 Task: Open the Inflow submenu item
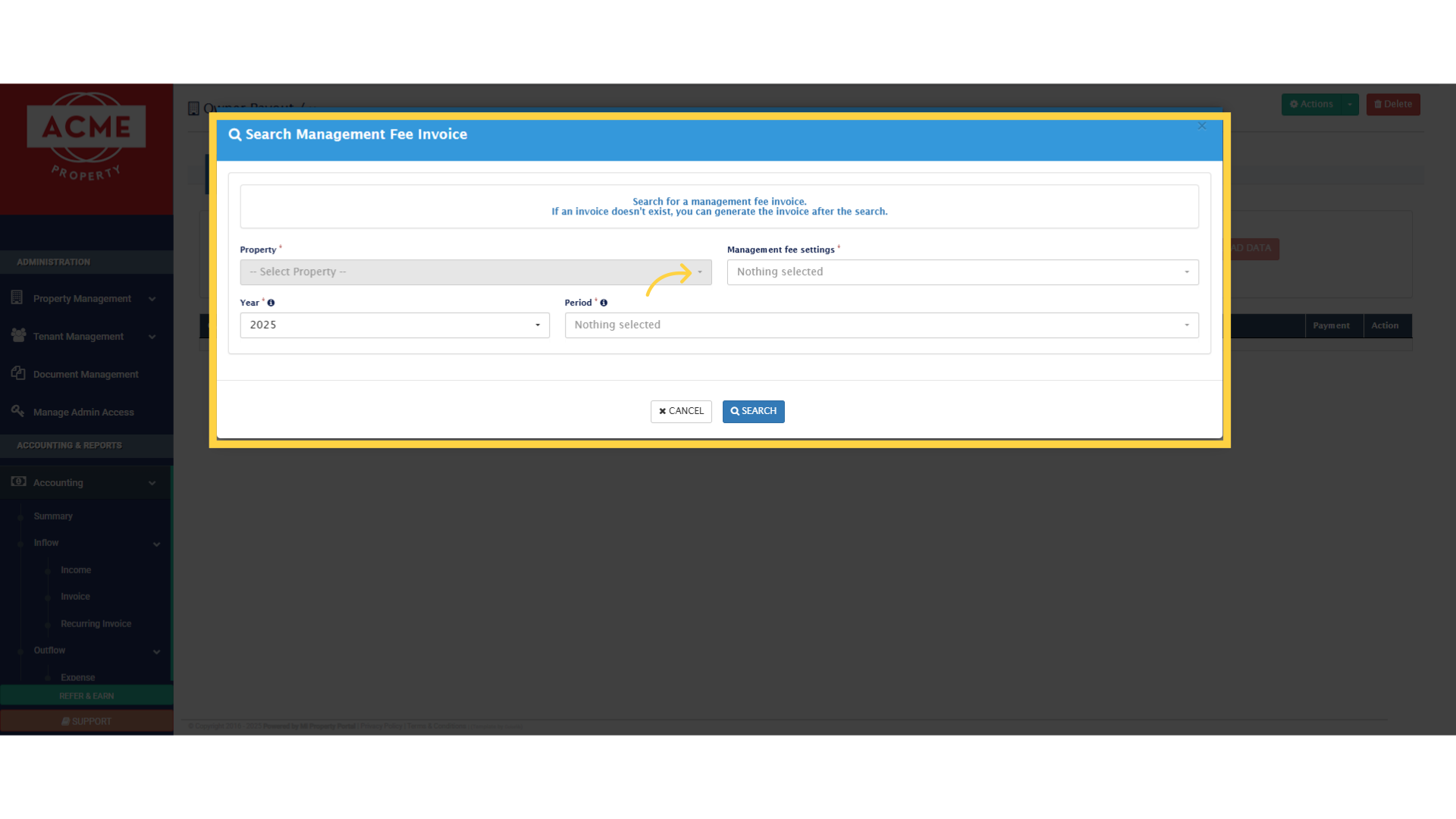pyautogui.click(x=46, y=543)
